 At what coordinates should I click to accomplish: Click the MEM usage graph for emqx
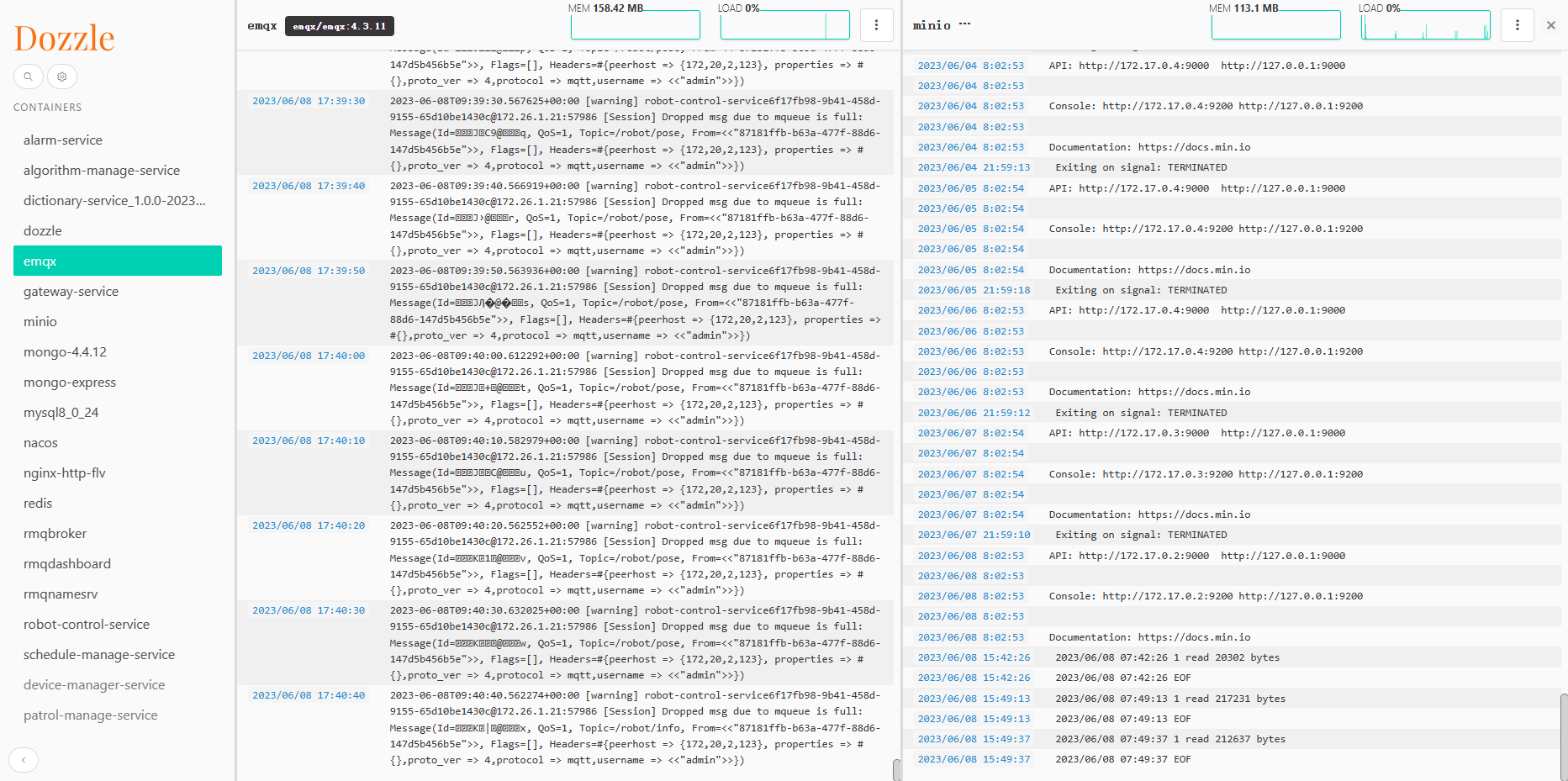(x=635, y=24)
